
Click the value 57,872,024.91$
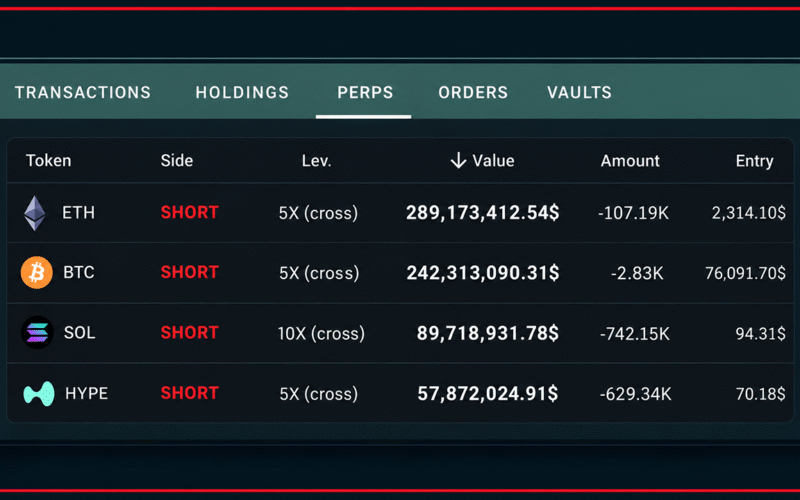point(488,393)
